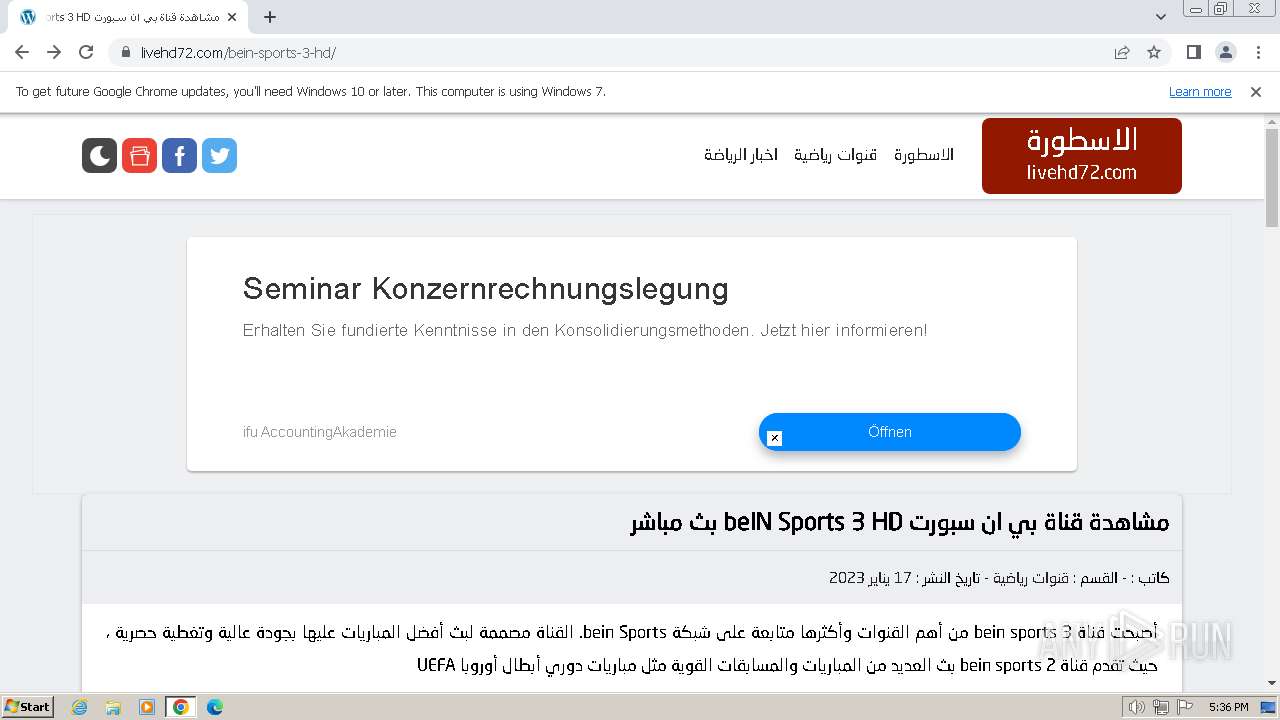Open Seminar Konzernrechnungslegung ad headline
The width and height of the screenshot is (1280, 720).
(x=485, y=289)
